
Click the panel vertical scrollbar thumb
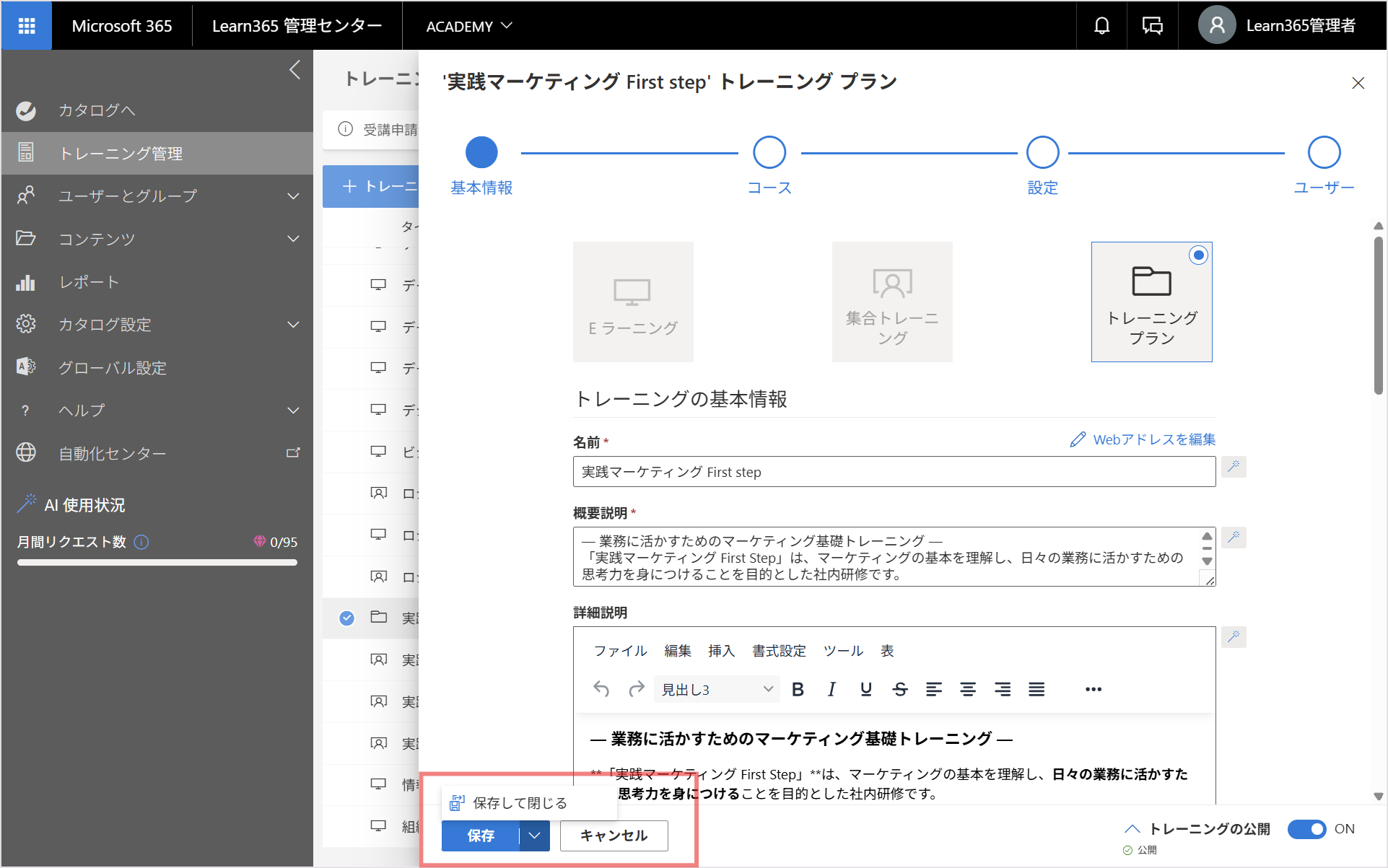point(1379,315)
